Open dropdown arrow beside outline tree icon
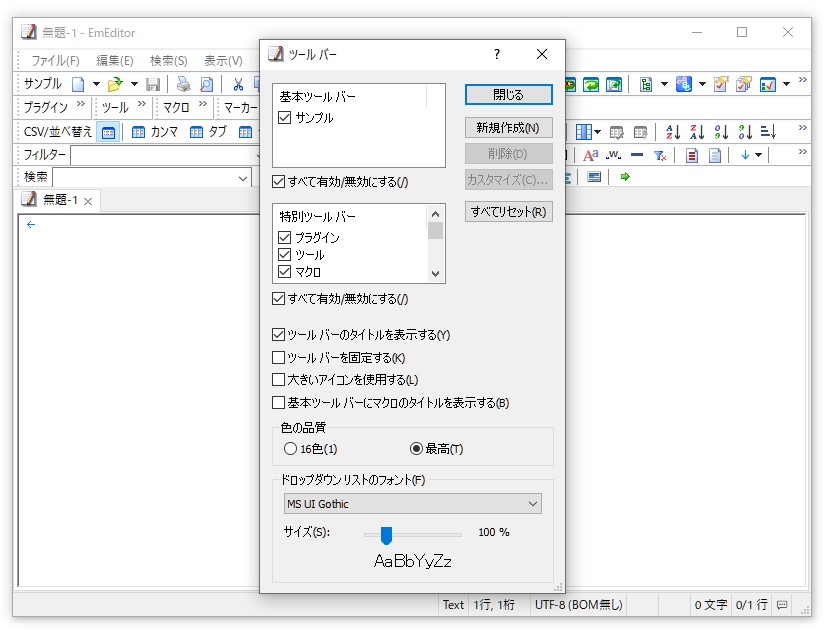 pyautogui.click(x=664, y=84)
